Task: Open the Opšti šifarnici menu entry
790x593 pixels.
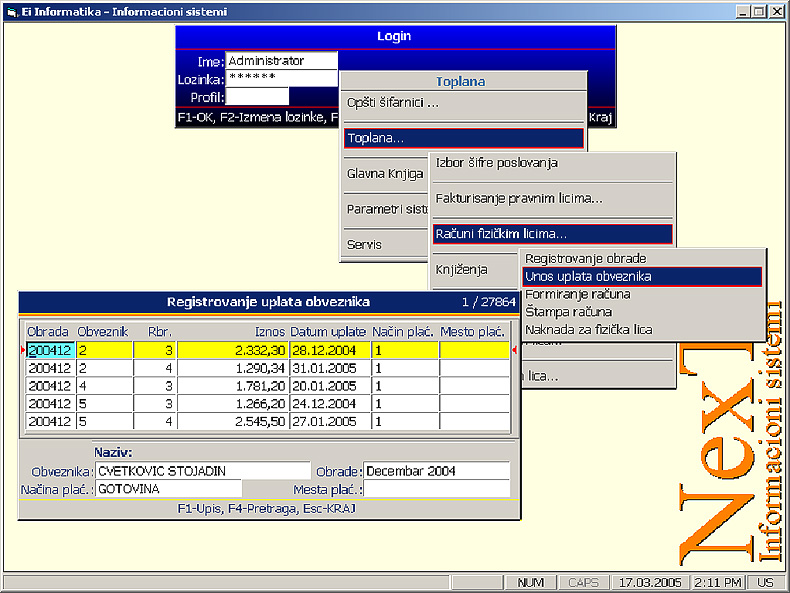Action: click(392, 102)
